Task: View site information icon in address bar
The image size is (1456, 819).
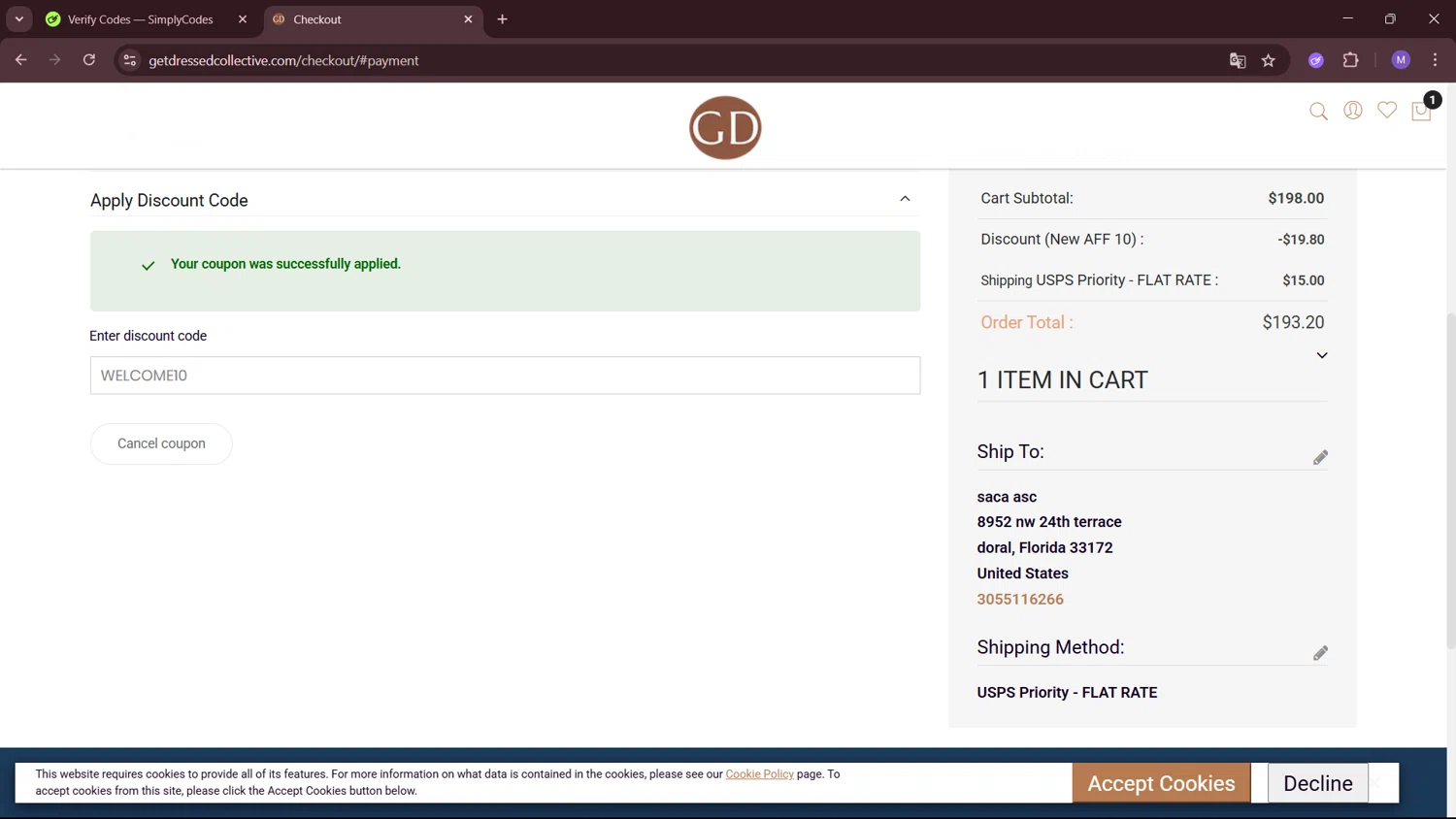Action: [x=129, y=60]
